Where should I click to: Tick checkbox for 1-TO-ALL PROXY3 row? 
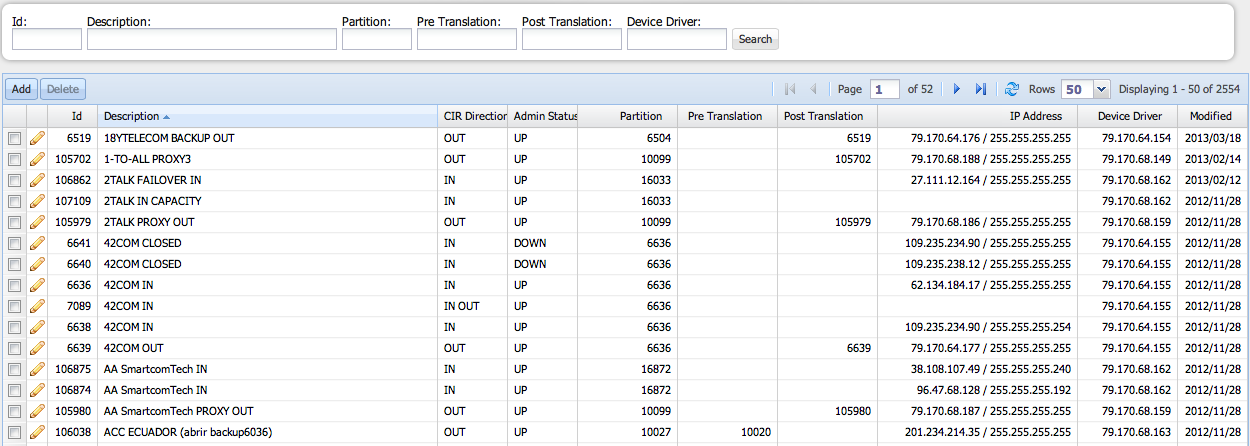[14, 159]
